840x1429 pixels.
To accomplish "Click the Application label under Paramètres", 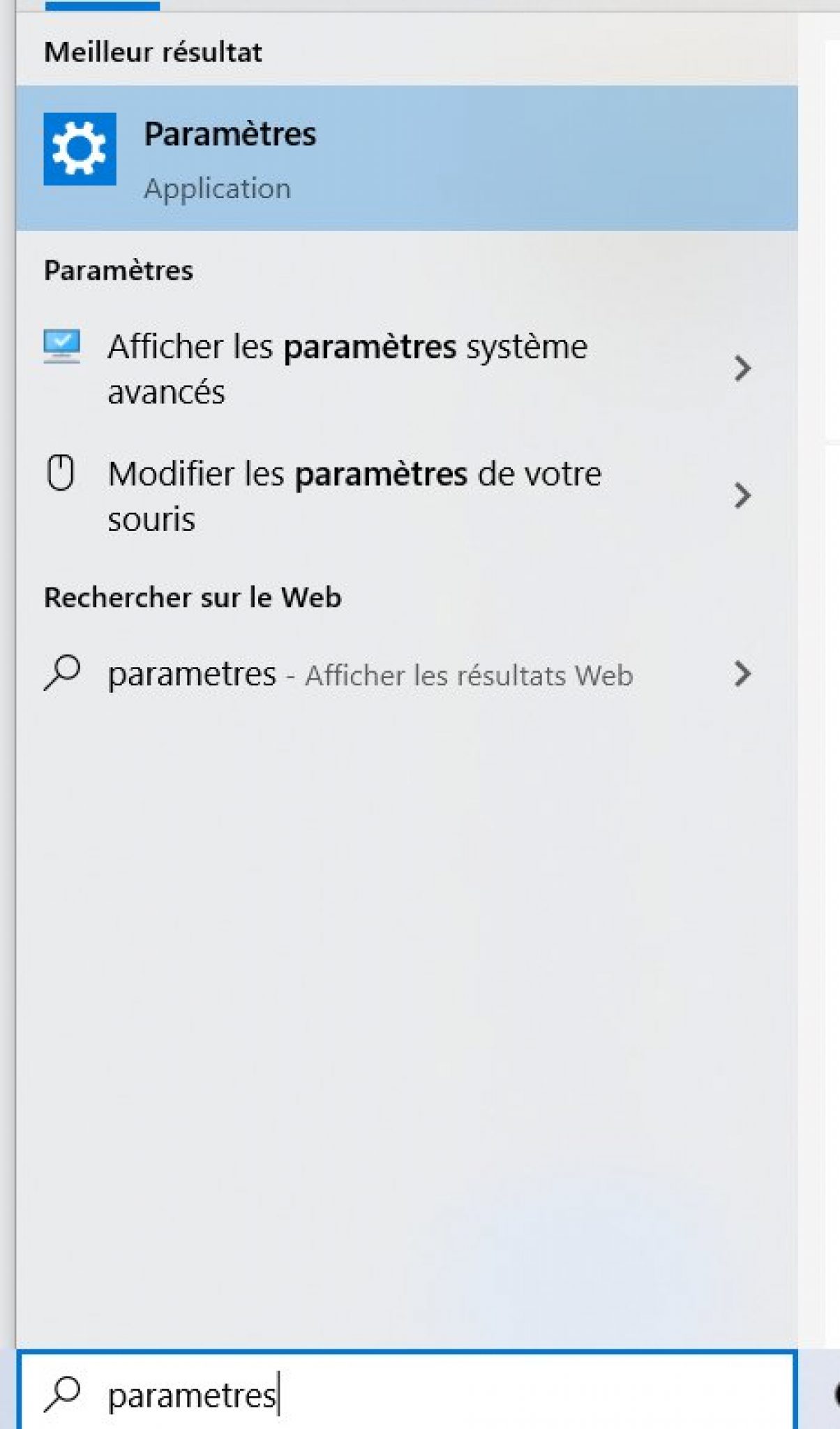I will point(217,187).
